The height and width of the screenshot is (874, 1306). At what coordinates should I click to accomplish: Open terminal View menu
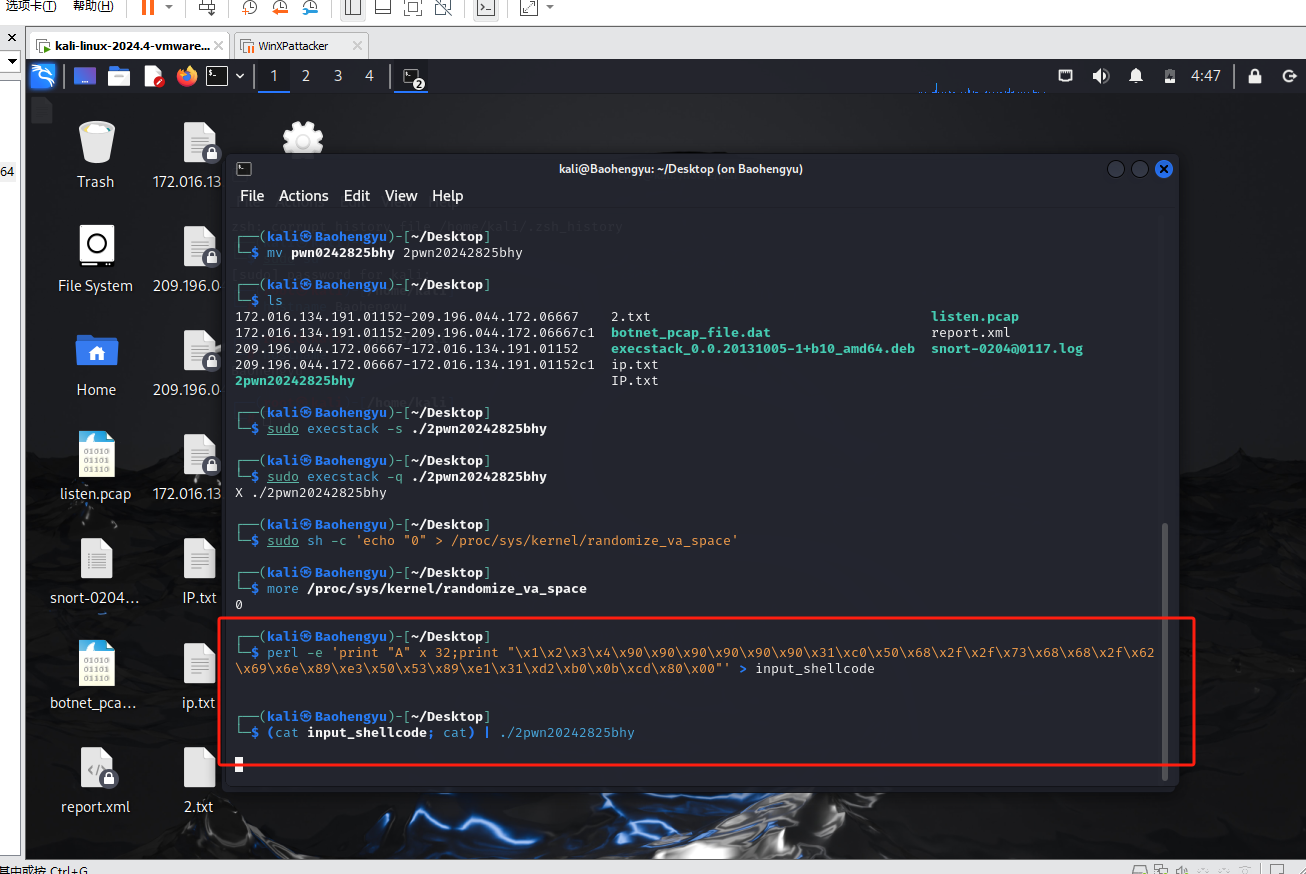tap(401, 196)
